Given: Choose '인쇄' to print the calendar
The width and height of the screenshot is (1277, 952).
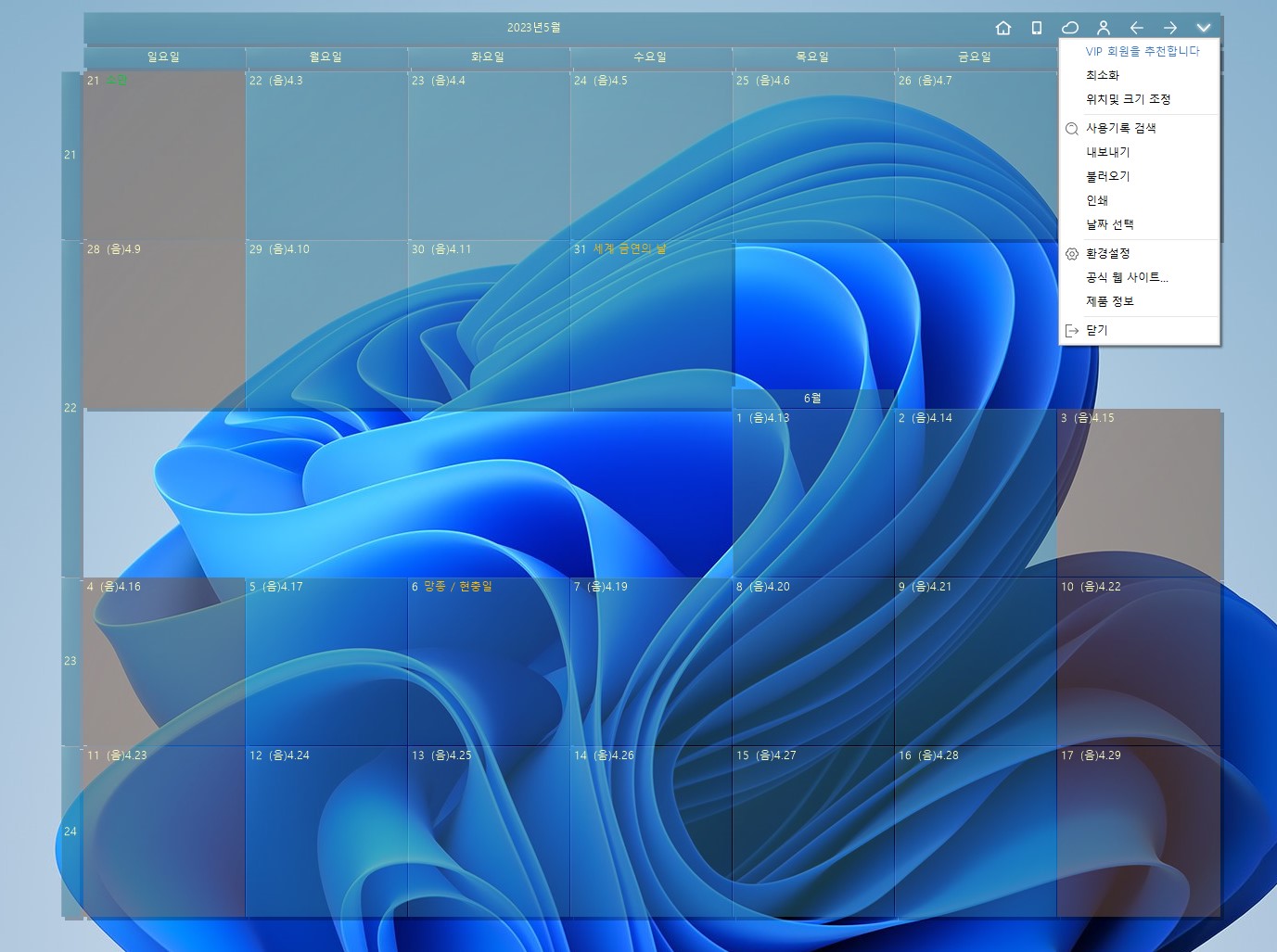Looking at the screenshot, I should 1140,200.
